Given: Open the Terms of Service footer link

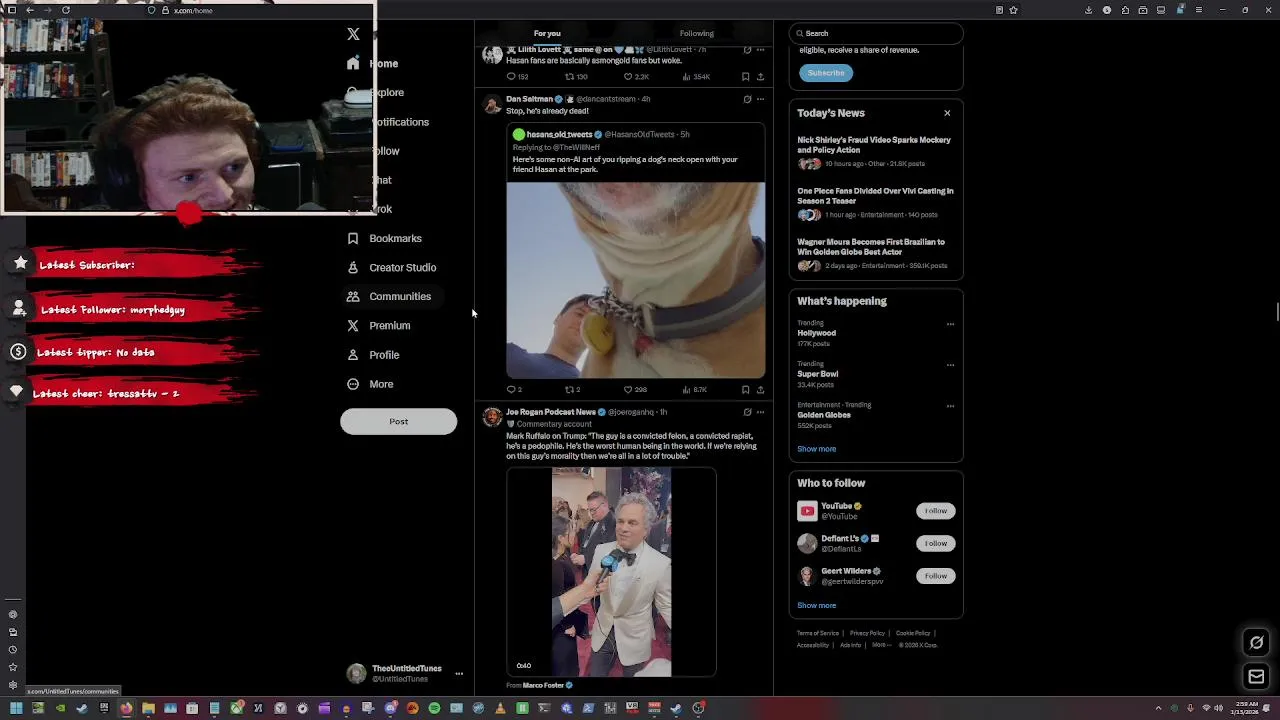Looking at the screenshot, I should pyautogui.click(x=818, y=633).
